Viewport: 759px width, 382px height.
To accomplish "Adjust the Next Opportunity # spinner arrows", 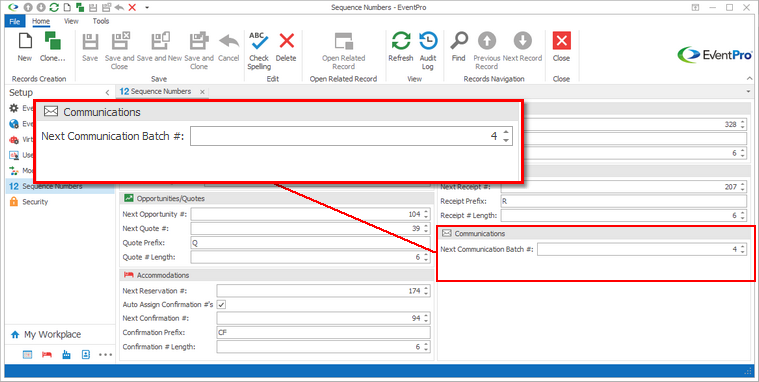I will pyautogui.click(x=426, y=214).
